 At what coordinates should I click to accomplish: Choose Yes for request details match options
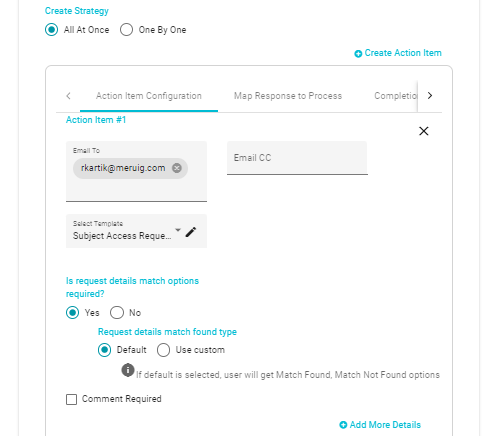pyautogui.click(x=72, y=313)
